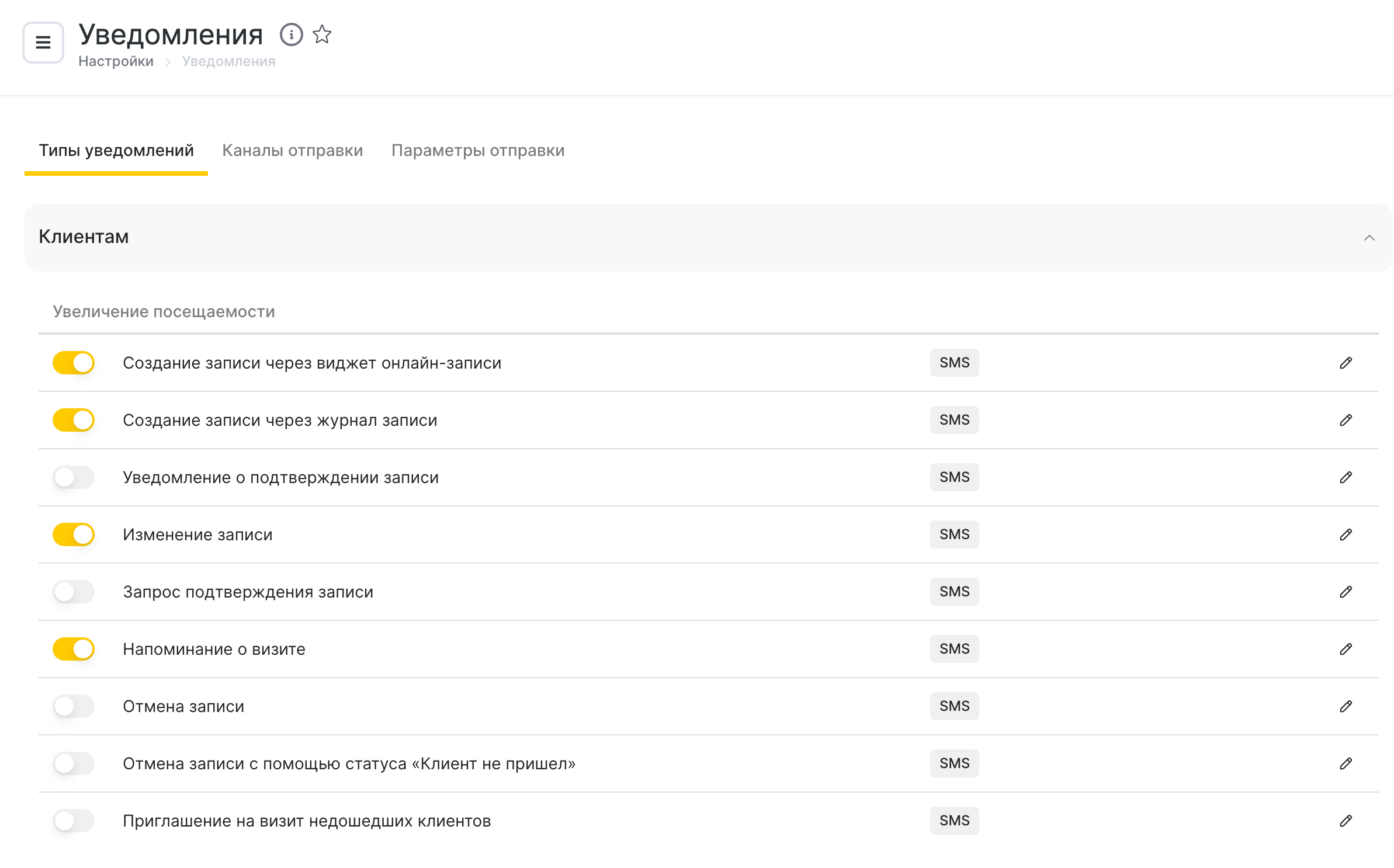
Task: Click the SMS badge for «Отмена записи»
Action: pos(954,706)
